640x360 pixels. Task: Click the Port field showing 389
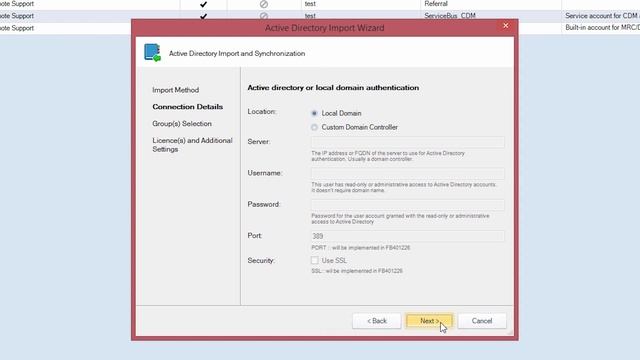407,236
